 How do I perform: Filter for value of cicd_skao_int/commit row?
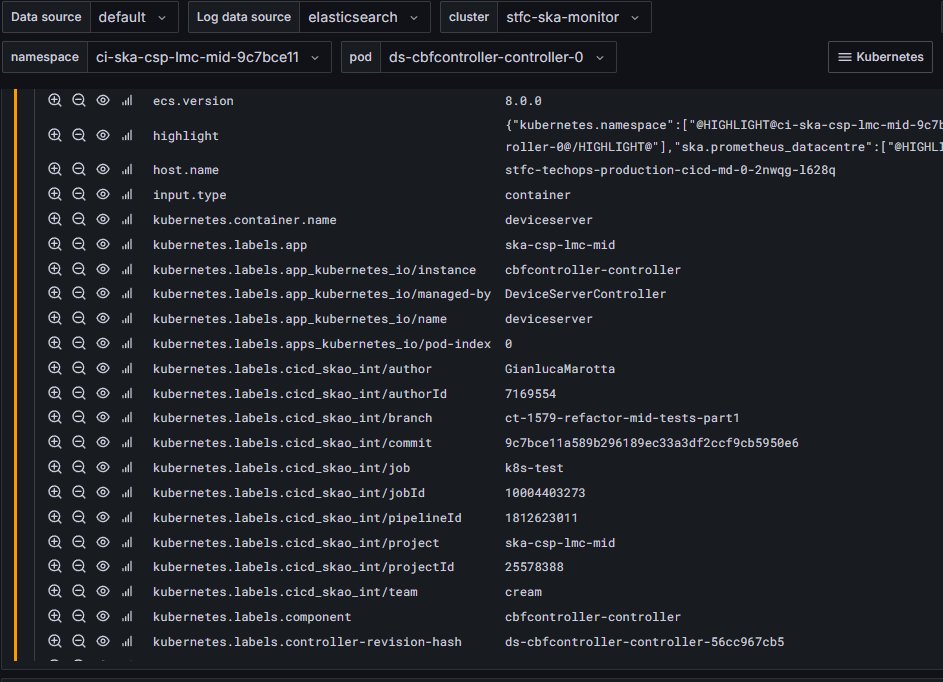(55, 442)
